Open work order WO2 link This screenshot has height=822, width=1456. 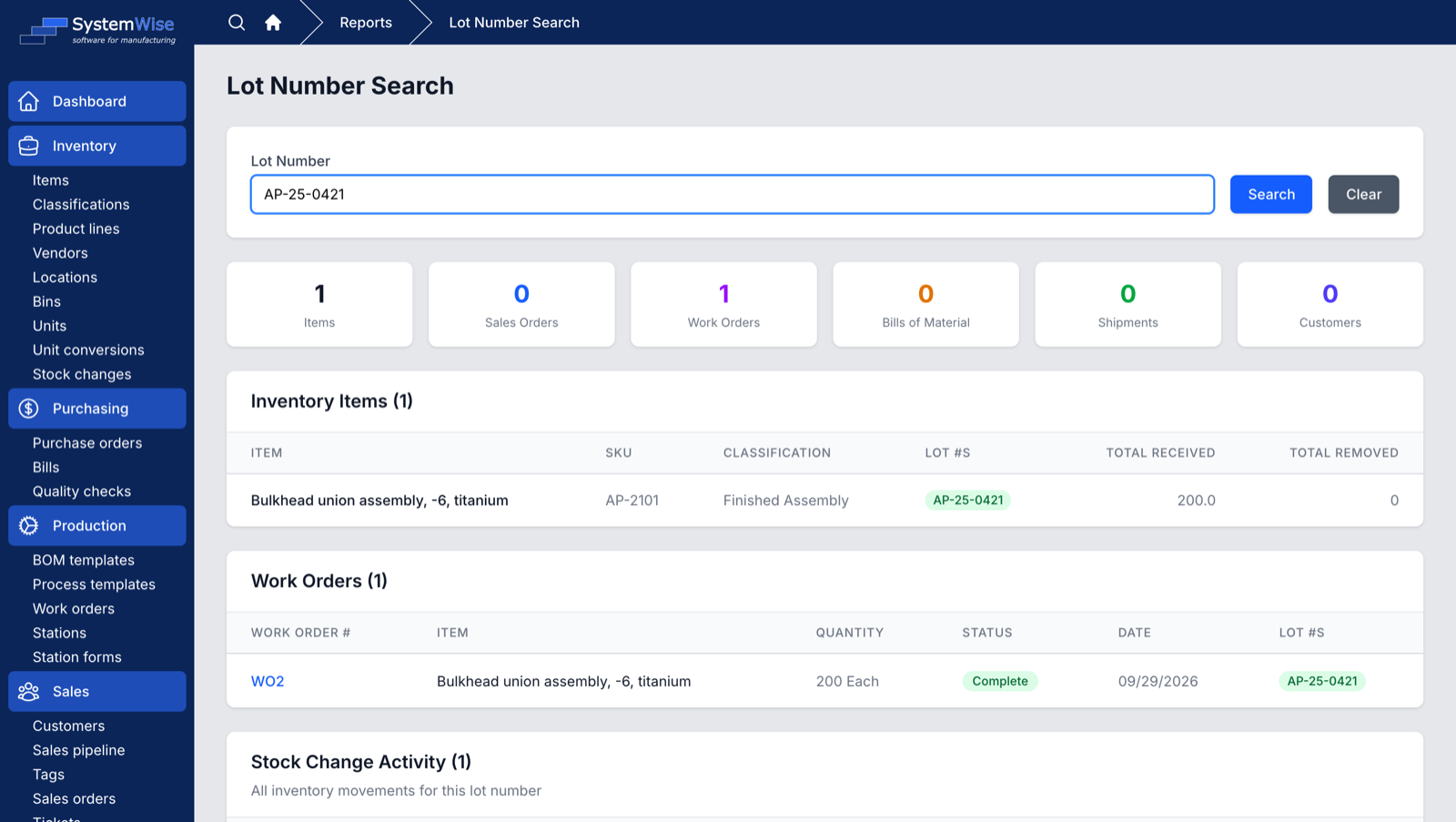[268, 681]
